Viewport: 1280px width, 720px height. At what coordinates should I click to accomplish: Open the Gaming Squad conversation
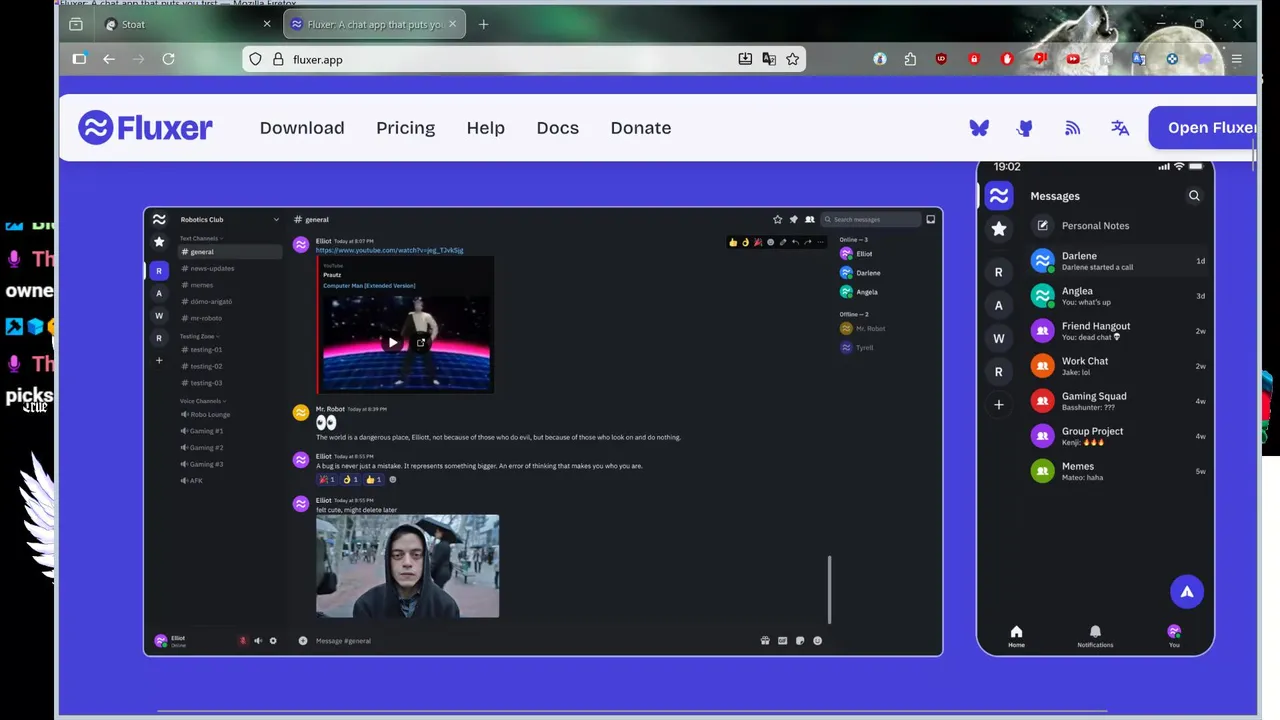tap(1118, 401)
